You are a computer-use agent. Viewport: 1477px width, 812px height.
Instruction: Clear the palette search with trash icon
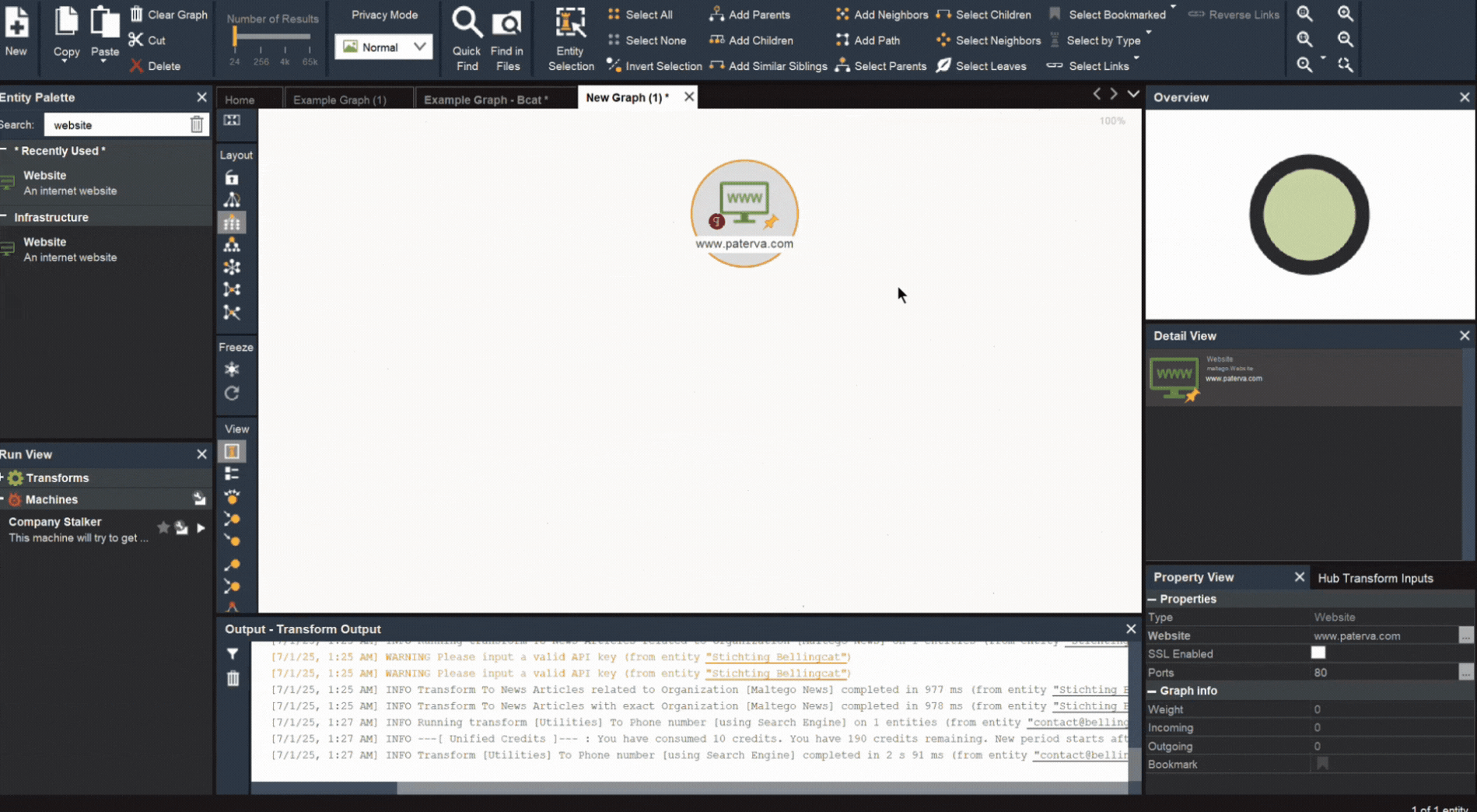coord(197,124)
